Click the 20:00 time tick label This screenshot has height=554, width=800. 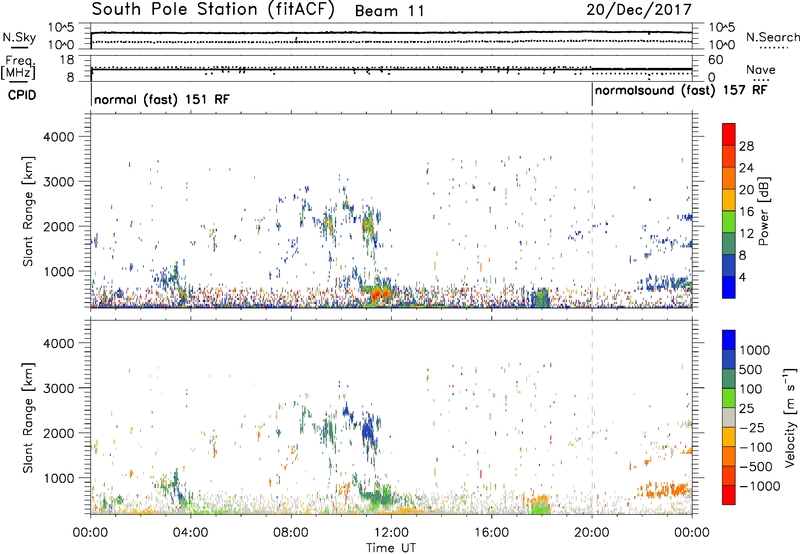coord(592,533)
